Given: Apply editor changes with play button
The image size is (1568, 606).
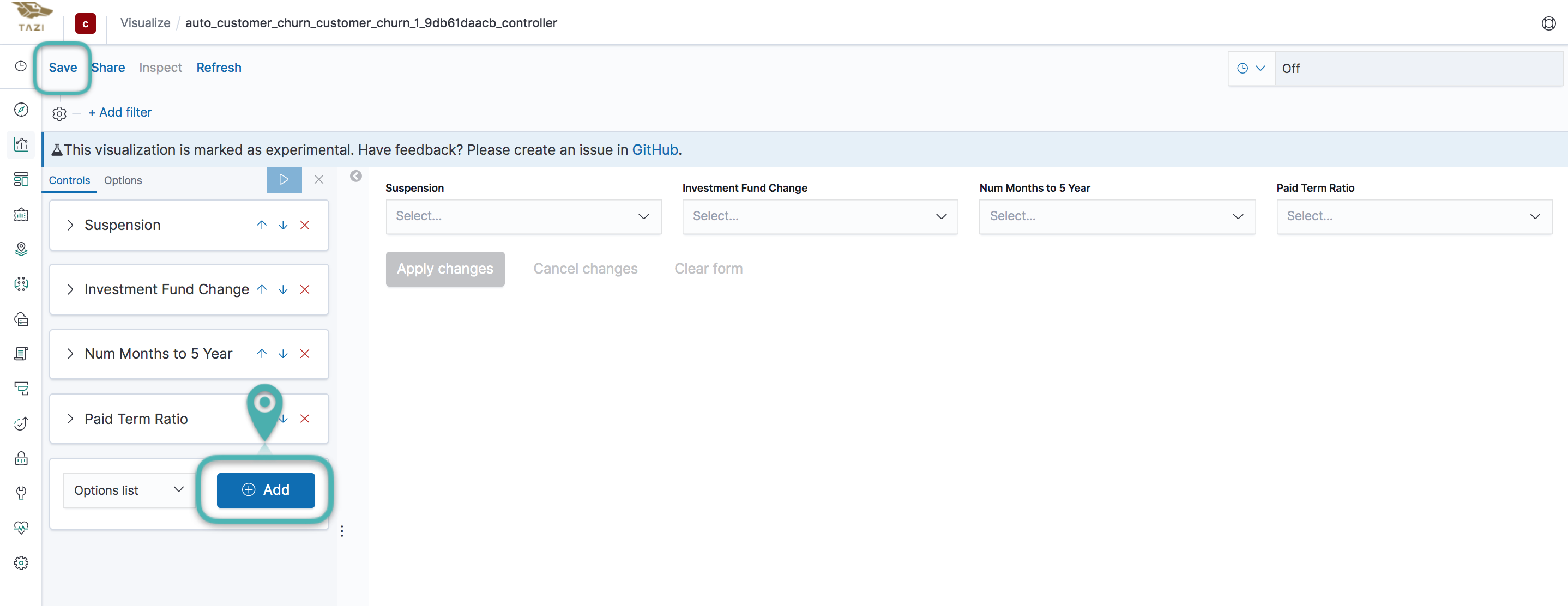Looking at the screenshot, I should coord(284,179).
